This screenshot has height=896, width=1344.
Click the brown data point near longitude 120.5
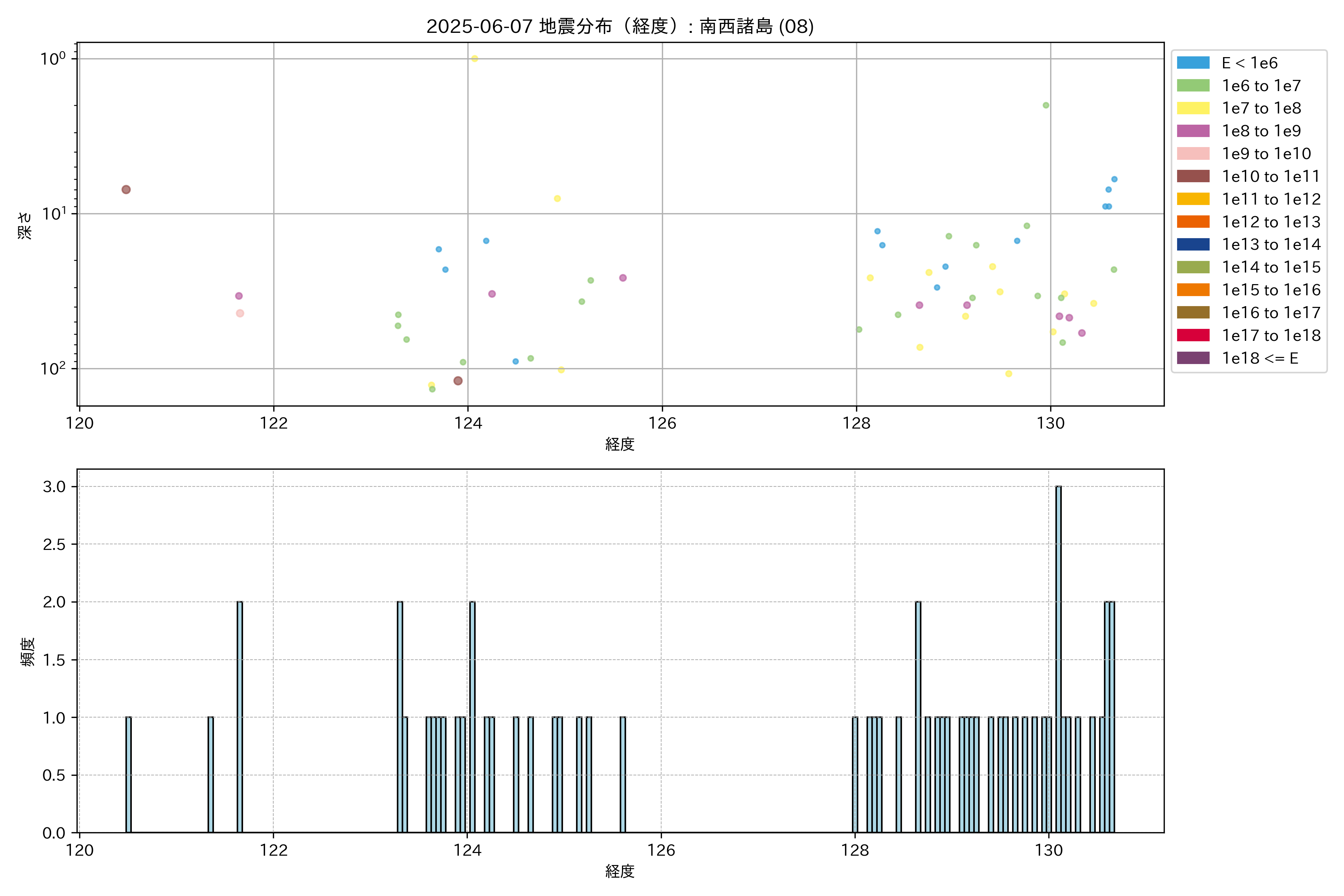[x=126, y=190]
